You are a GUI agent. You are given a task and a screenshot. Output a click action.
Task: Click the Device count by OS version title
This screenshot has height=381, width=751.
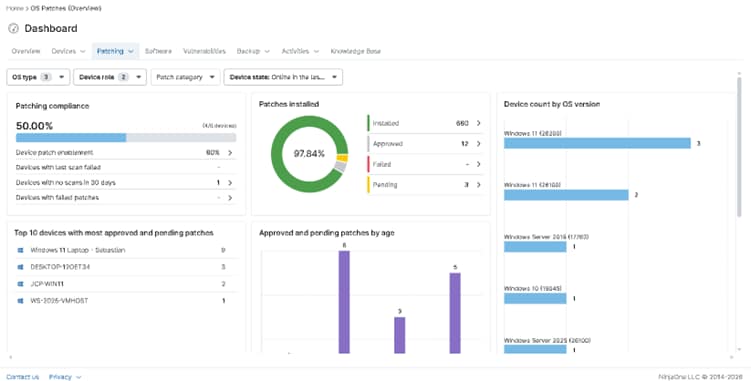coord(552,104)
